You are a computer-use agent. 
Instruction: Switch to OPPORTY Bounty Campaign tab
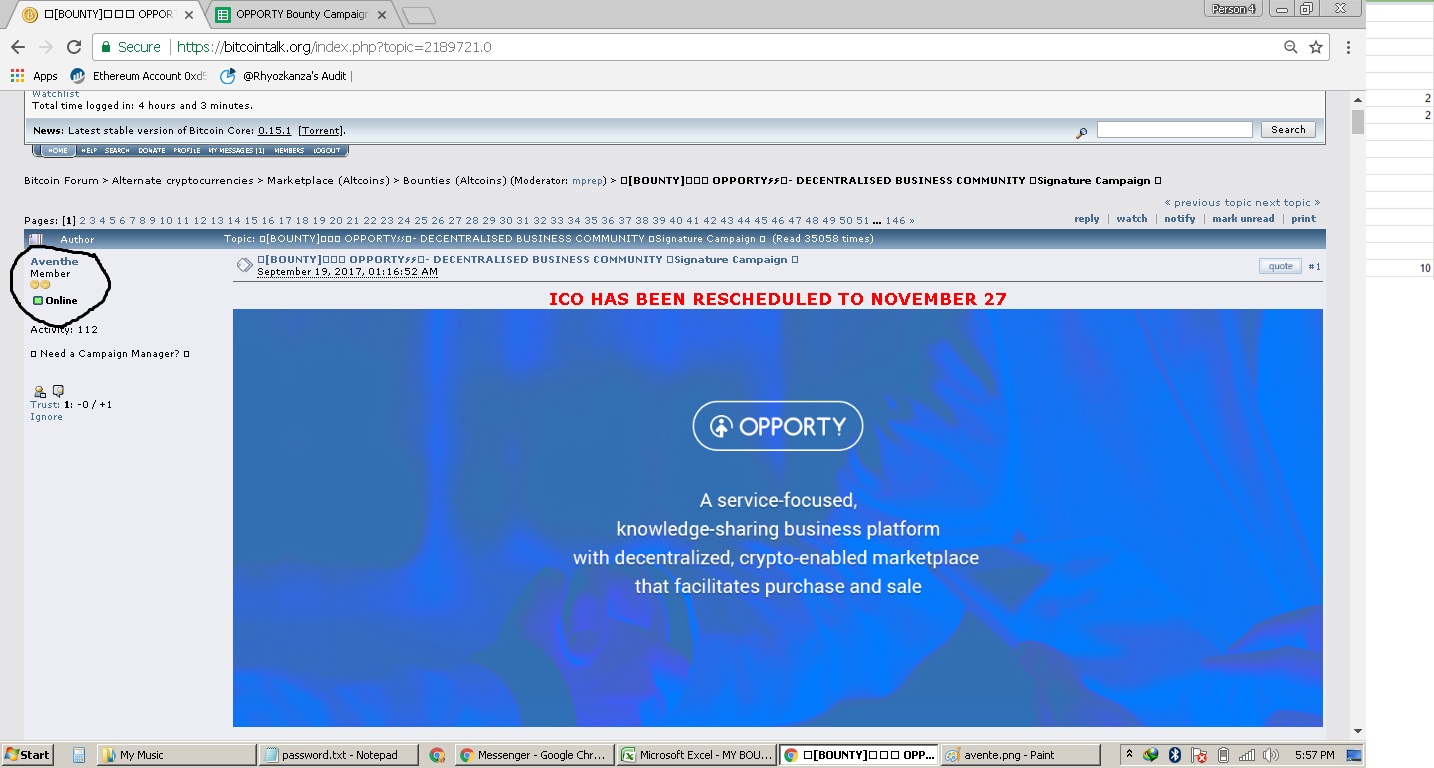coord(300,15)
